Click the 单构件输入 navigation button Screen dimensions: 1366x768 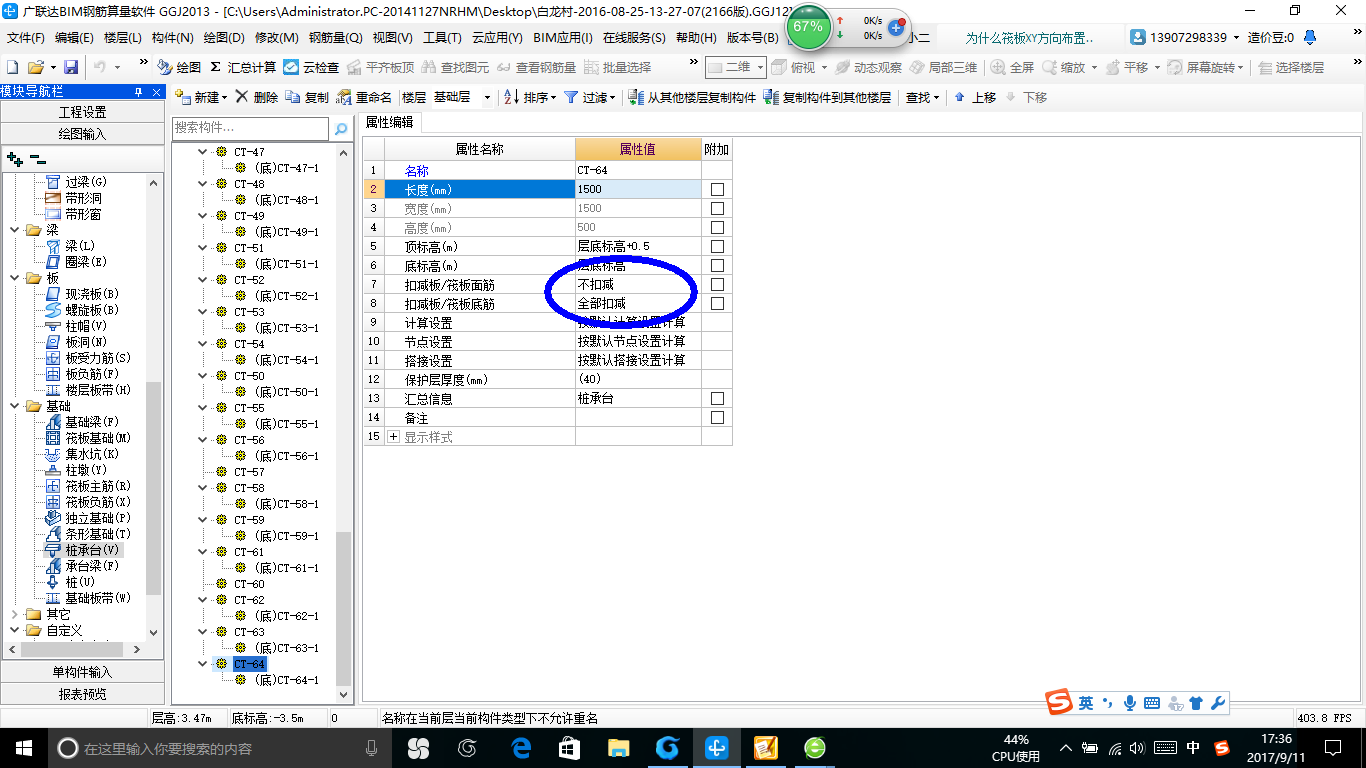tap(82, 672)
